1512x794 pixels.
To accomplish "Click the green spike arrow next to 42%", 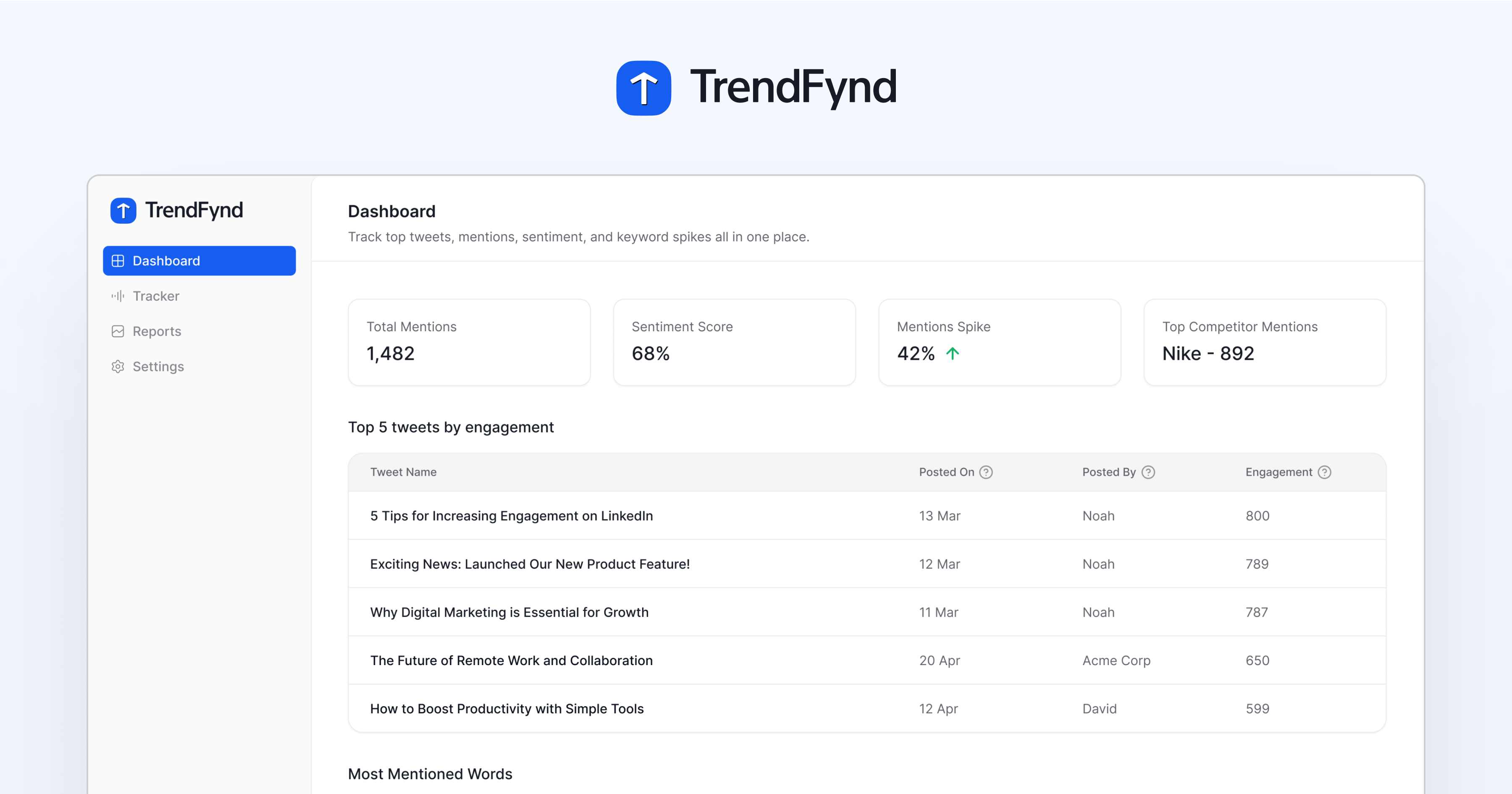I will click(x=953, y=353).
